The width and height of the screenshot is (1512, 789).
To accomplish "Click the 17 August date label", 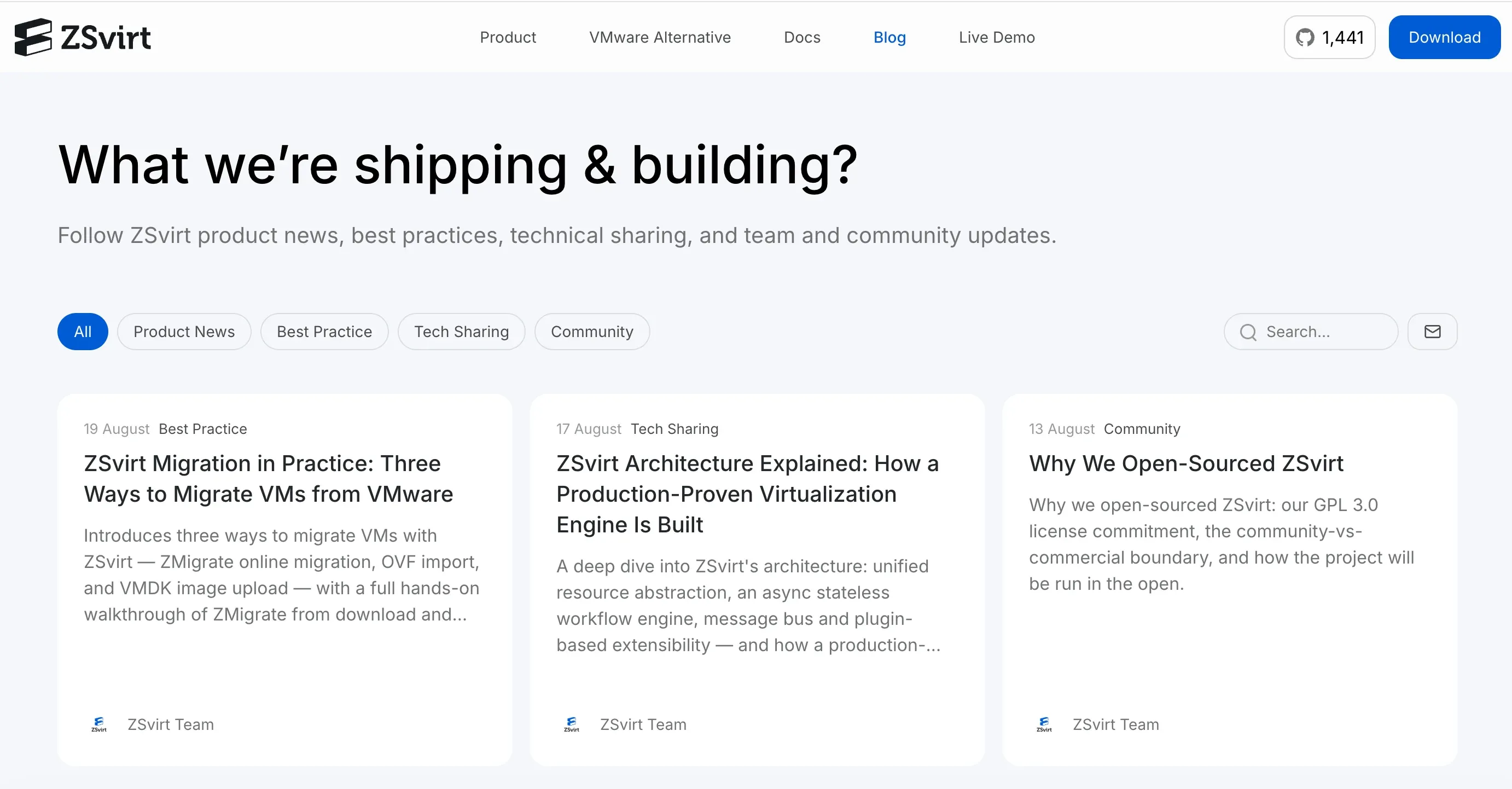I will [x=589, y=429].
